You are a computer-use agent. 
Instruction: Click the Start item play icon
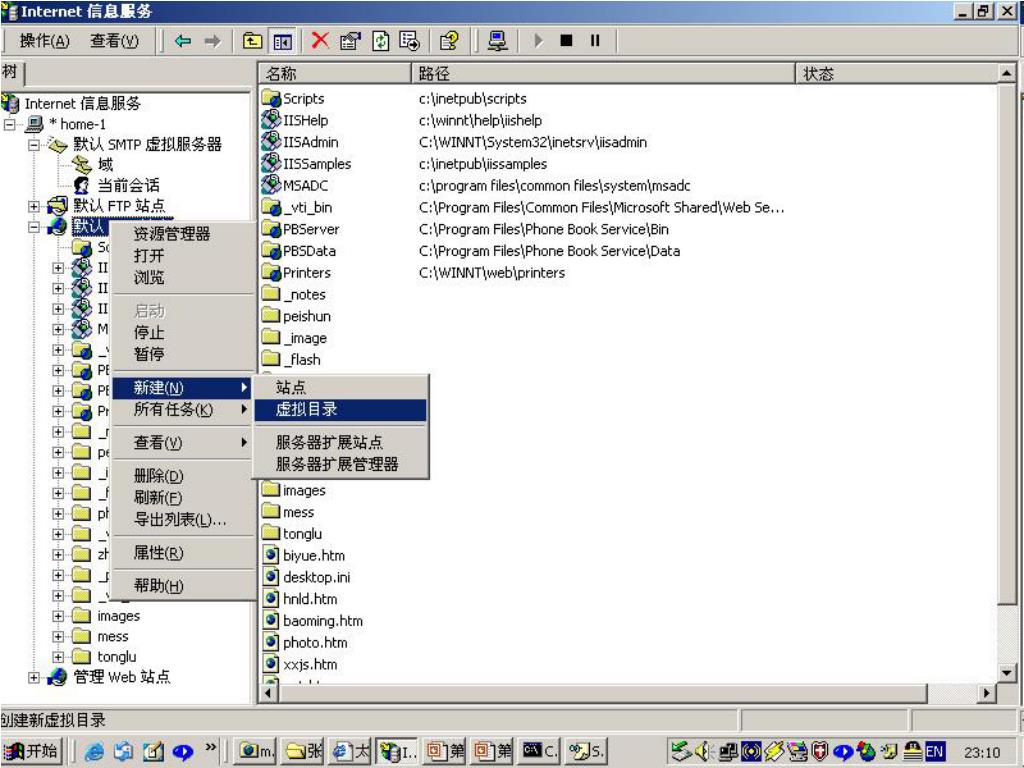(x=538, y=40)
